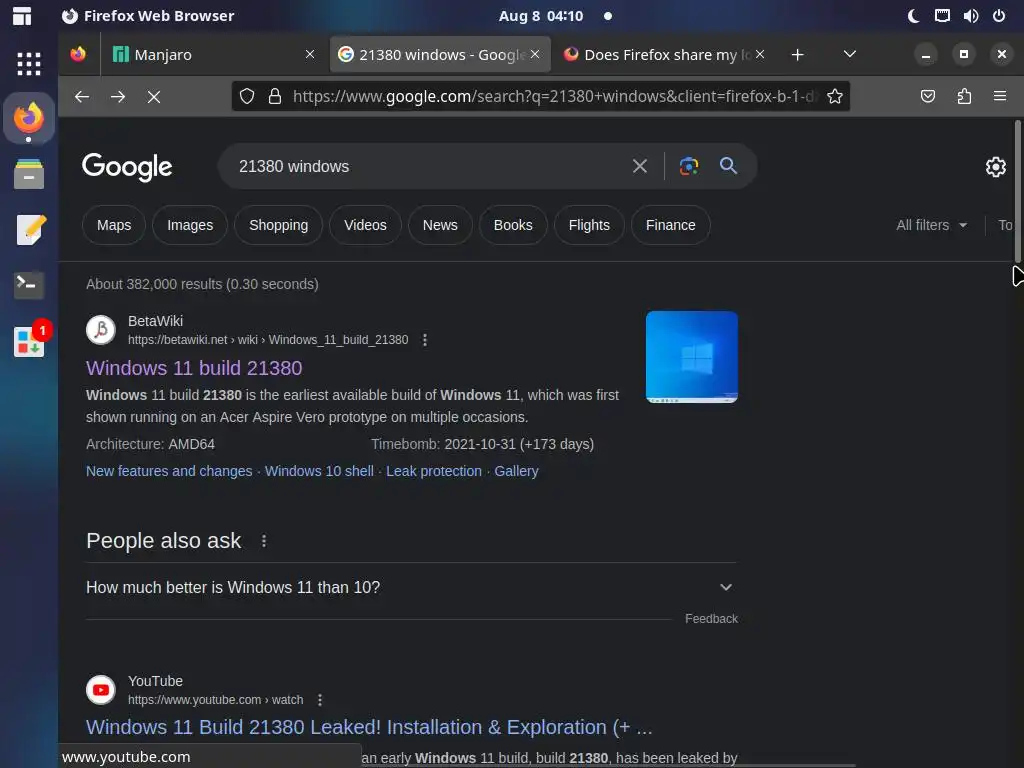Image resolution: width=1024 pixels, height=768 pixels.
Task: Switch to the pinned Firefox tab
Action: coord(78,54)
